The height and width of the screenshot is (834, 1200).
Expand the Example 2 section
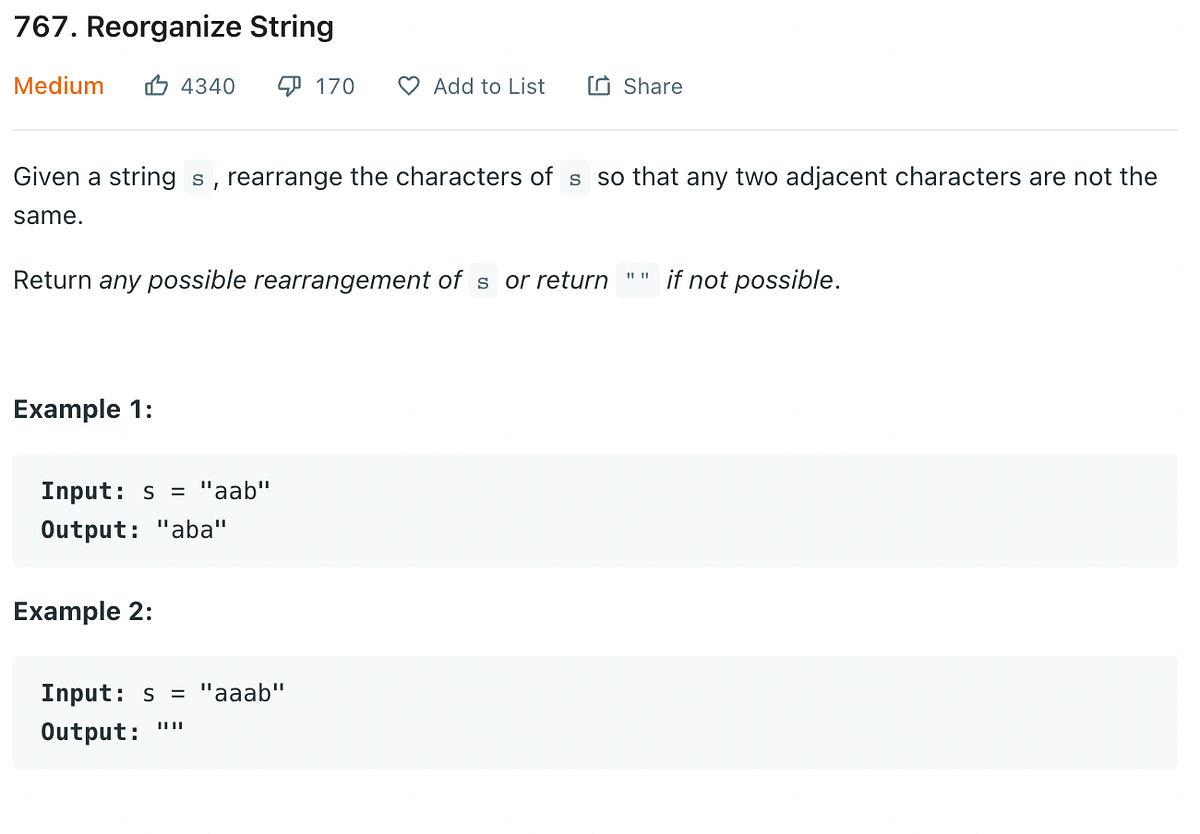click(x=83, y=611)
